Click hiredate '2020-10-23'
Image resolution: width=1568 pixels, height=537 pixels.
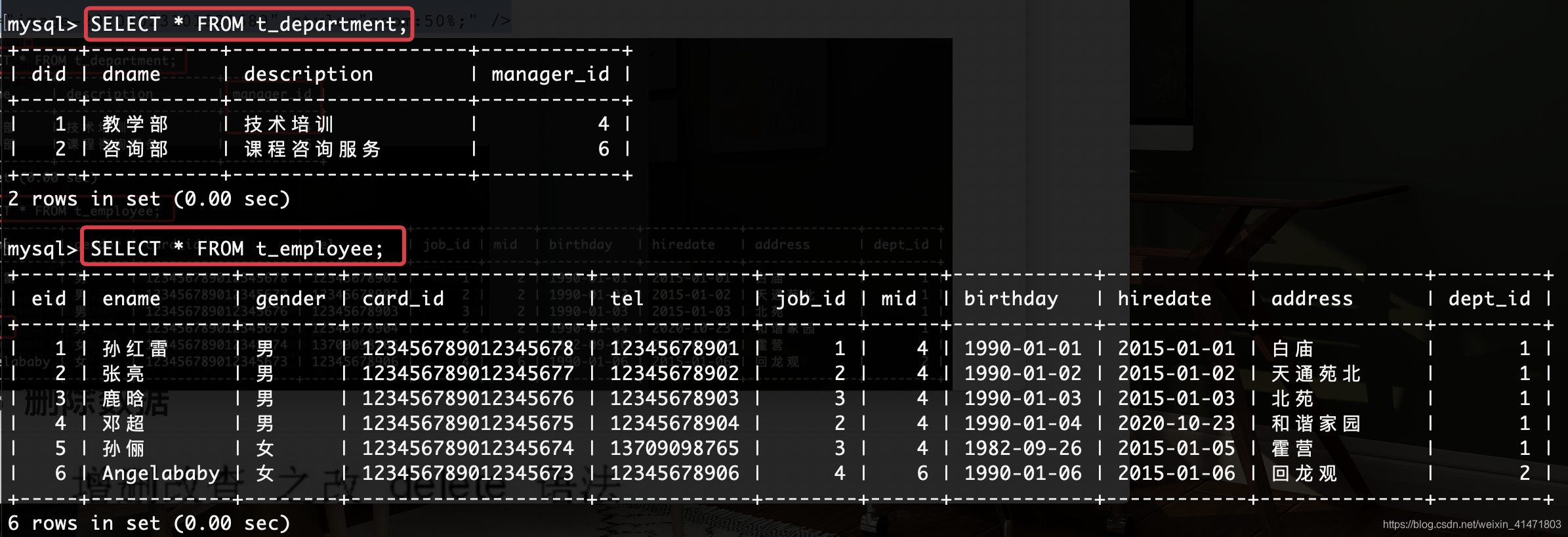click(1176, 423)
